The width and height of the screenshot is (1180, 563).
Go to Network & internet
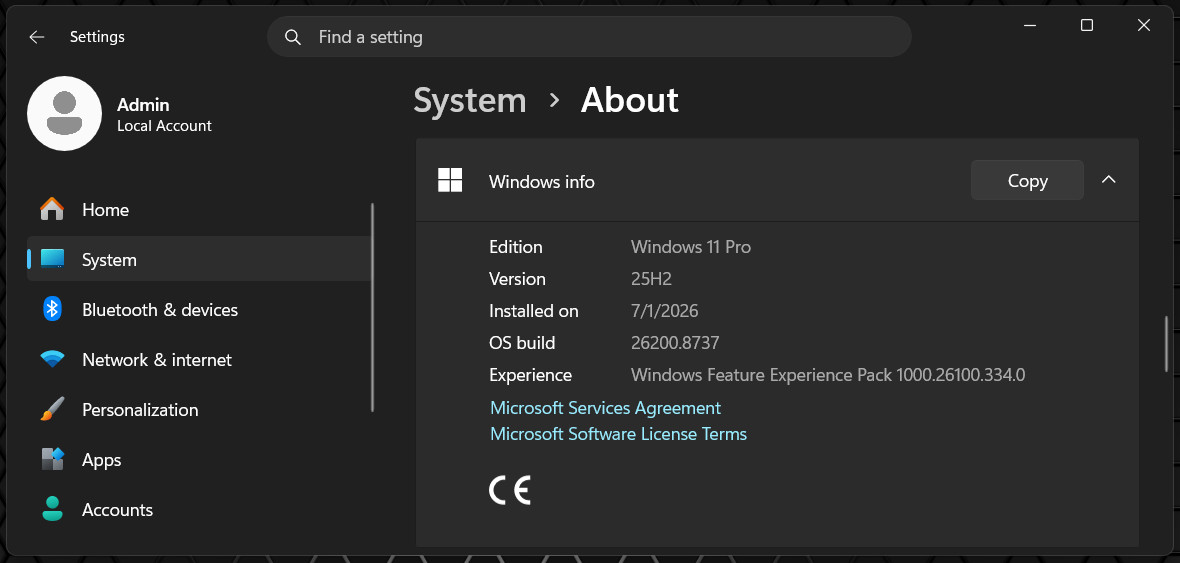pos(199,359)
